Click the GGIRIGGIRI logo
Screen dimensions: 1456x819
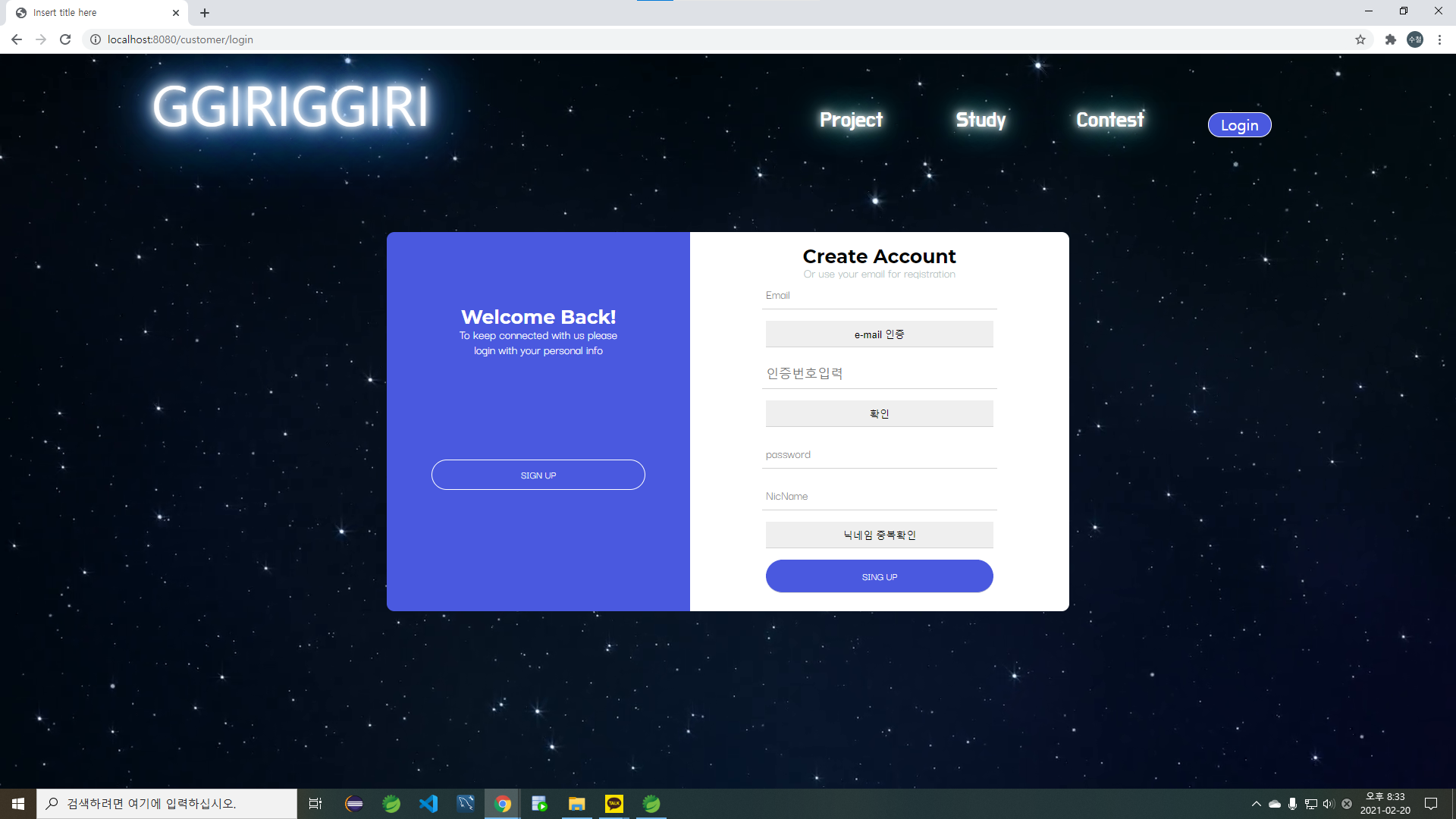pyautogui.click(x=290, y=106)
